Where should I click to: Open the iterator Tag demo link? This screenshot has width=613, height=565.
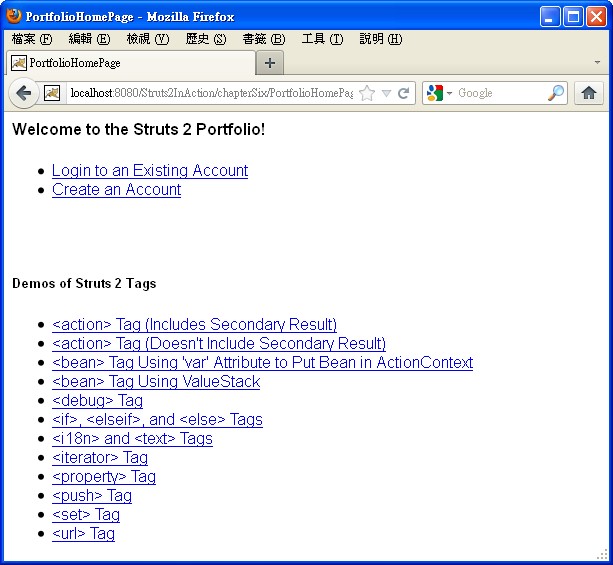coord(100,458)
